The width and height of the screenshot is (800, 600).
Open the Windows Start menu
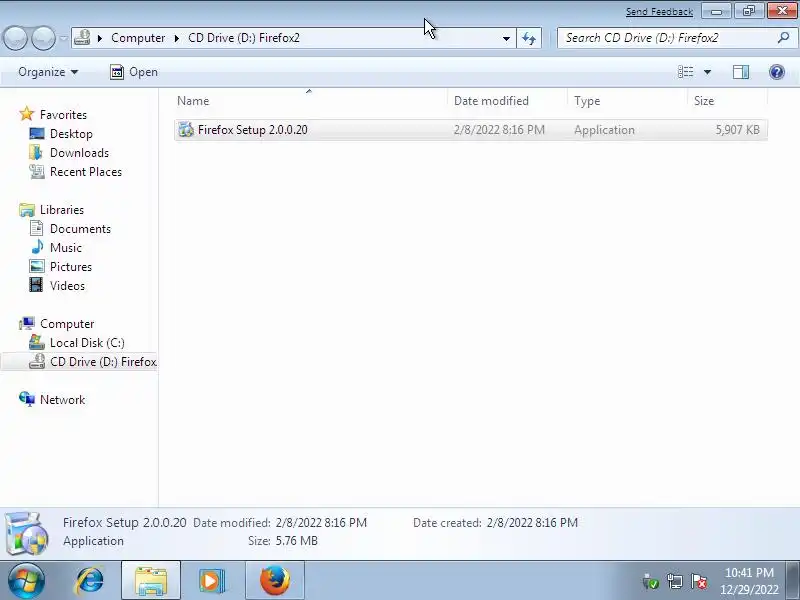tap(26, 581)
